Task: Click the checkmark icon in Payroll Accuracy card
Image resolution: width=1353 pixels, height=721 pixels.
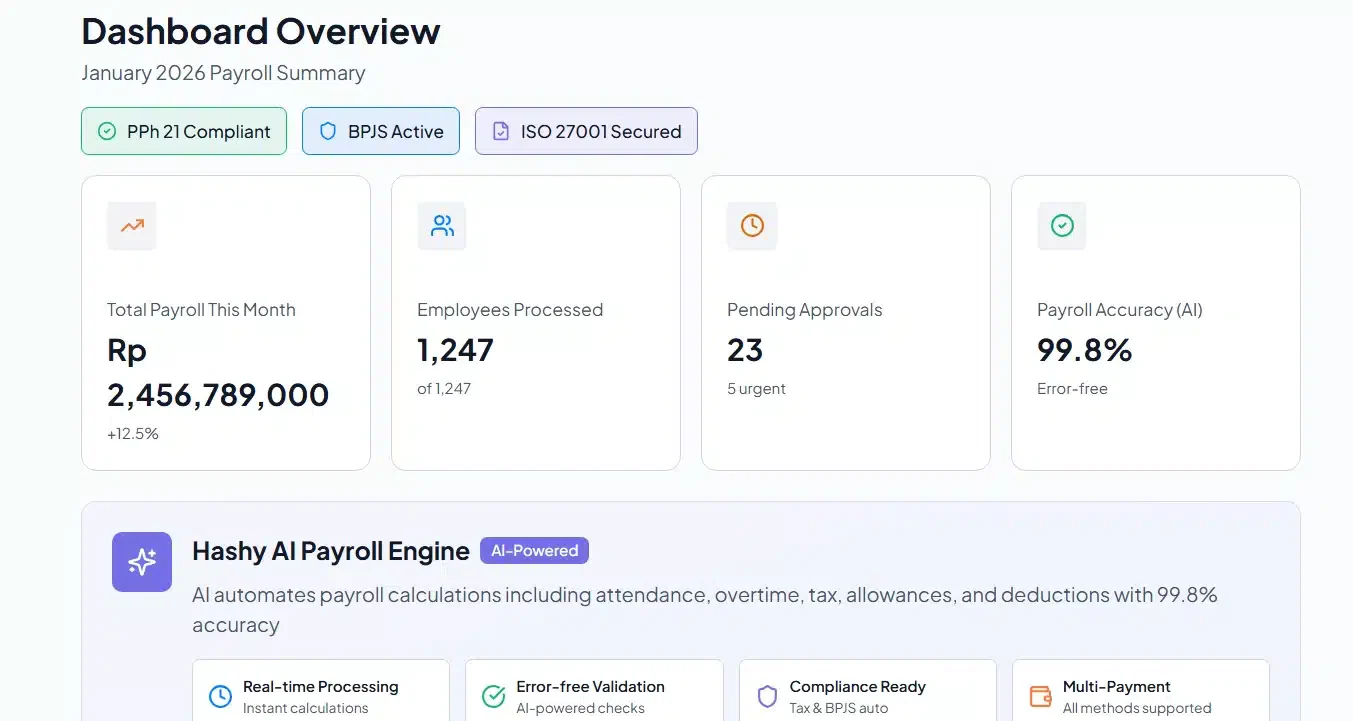Action: (1062, 226)
